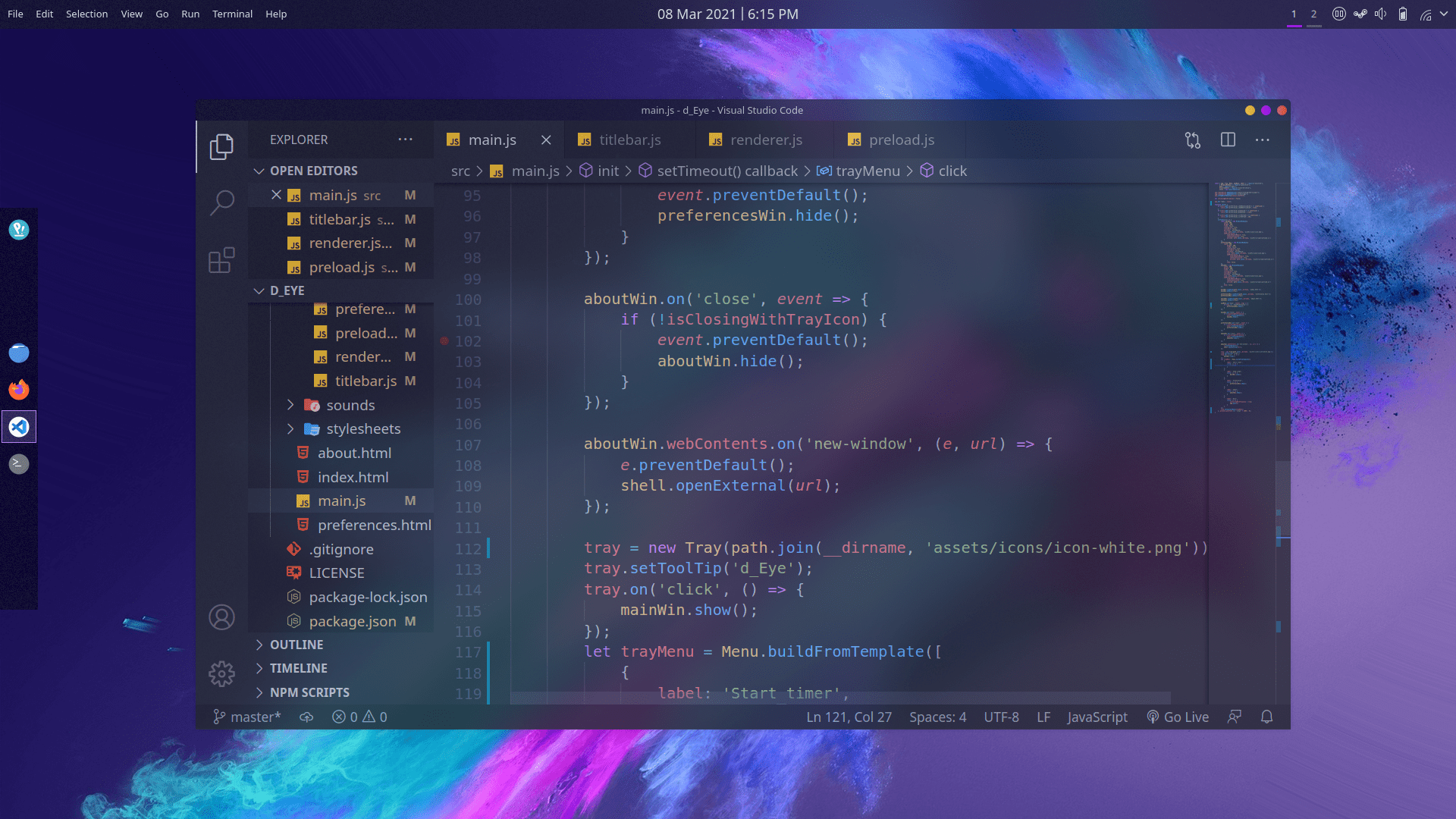Click the LF end-of-line status item
Image resolution: width=1456 pixels, height=819 pixels.
[x=1043, y=717]
